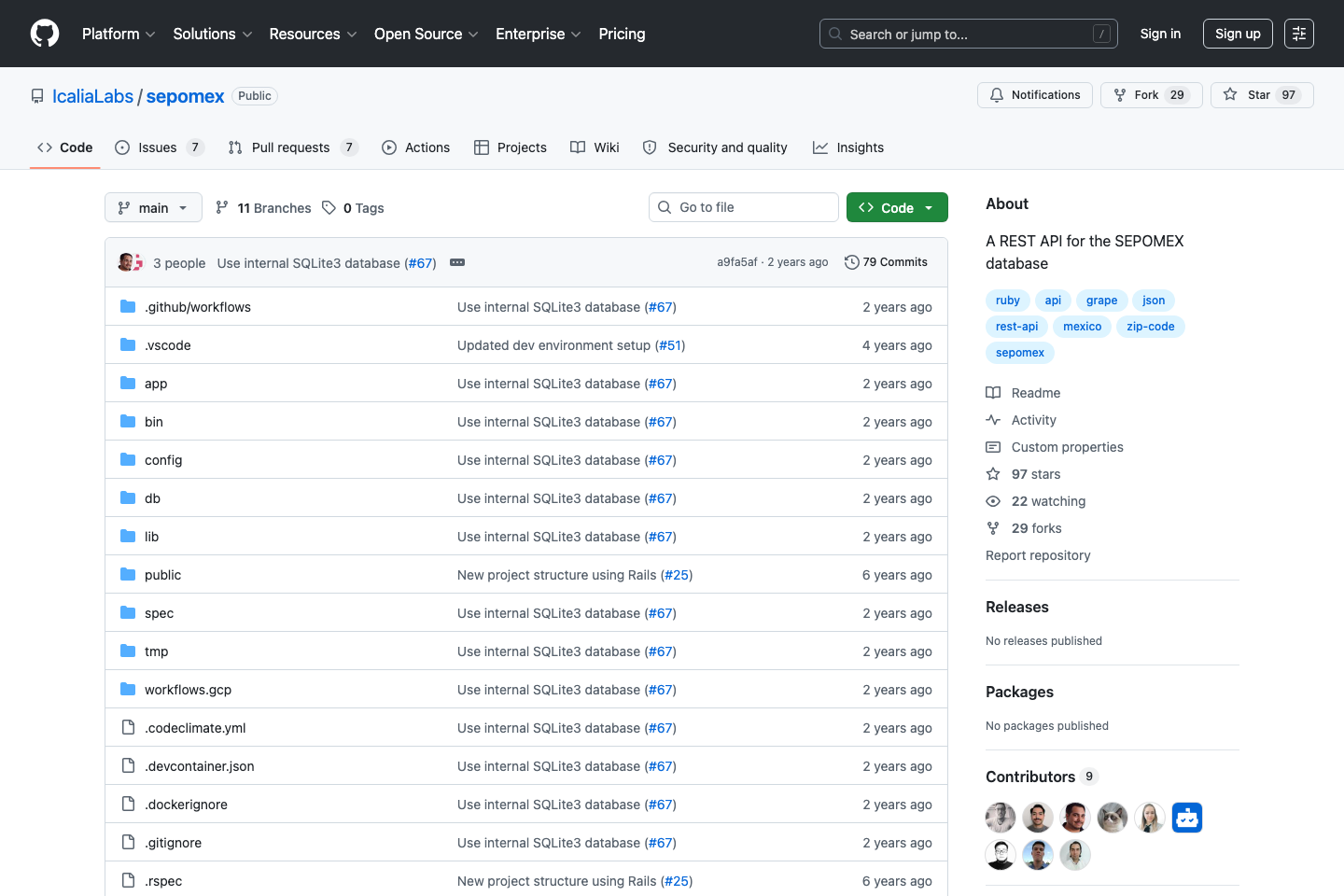This screenshot has height=896, width=1344.
Task: Expand the green Code dropdown button
Action: [896, 208]
